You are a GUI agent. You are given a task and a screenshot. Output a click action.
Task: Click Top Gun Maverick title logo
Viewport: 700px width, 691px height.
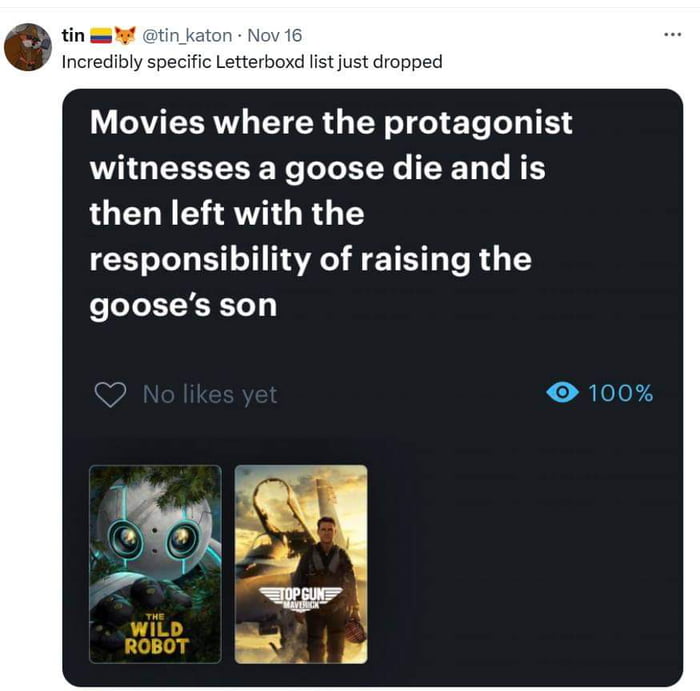[301, 598]
